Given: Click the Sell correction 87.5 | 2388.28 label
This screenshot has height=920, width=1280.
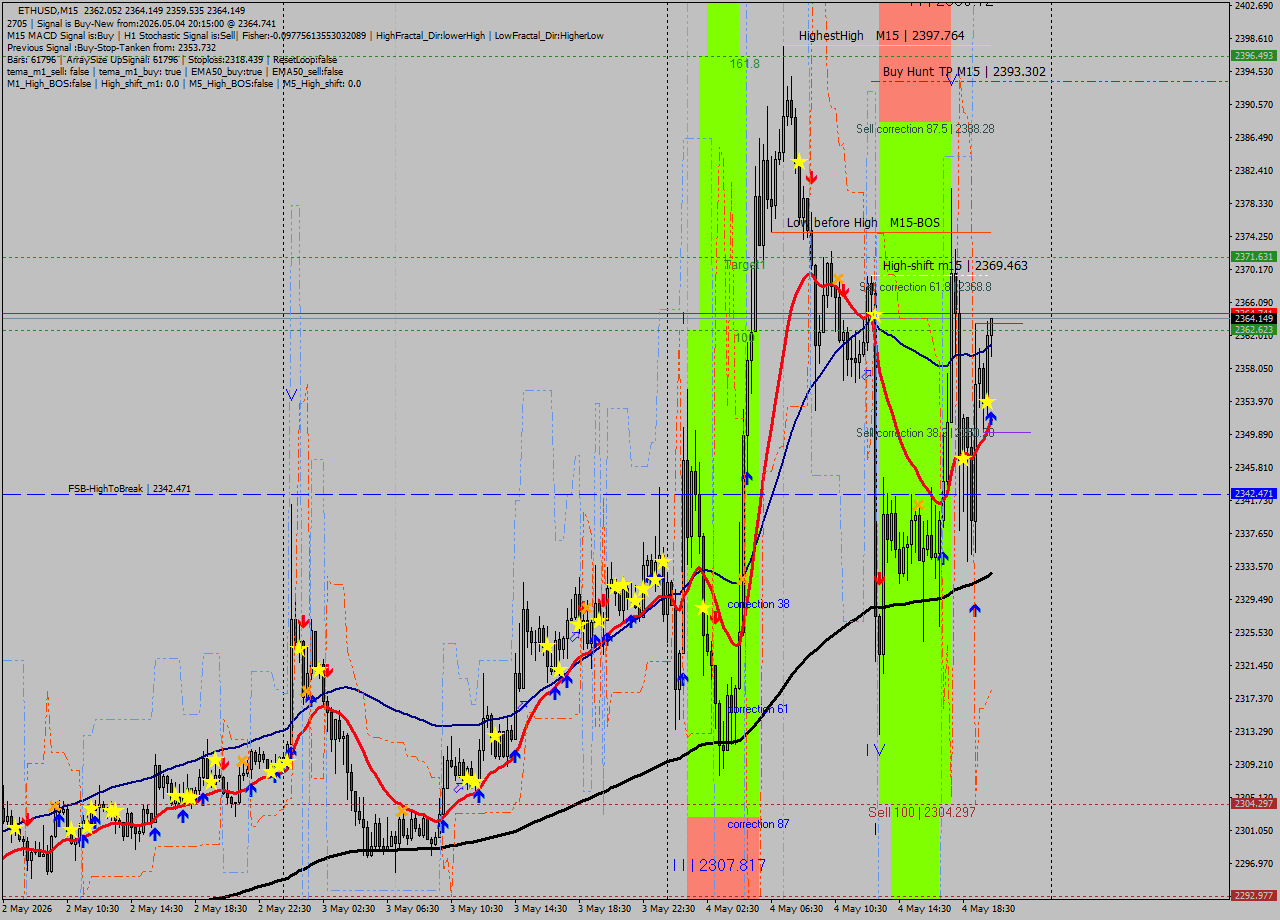Looking at the screenshot, I should point(925,128).
